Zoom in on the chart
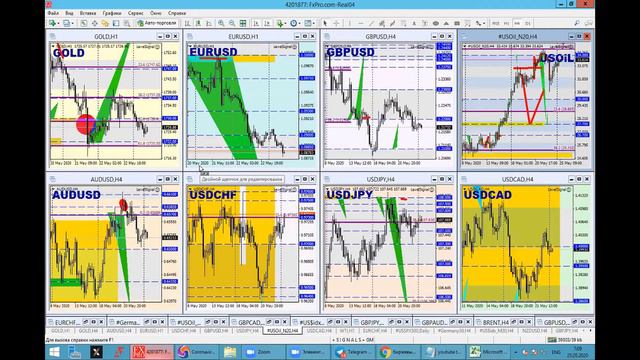This screenshot has height=360, width=640. point(221,23)
